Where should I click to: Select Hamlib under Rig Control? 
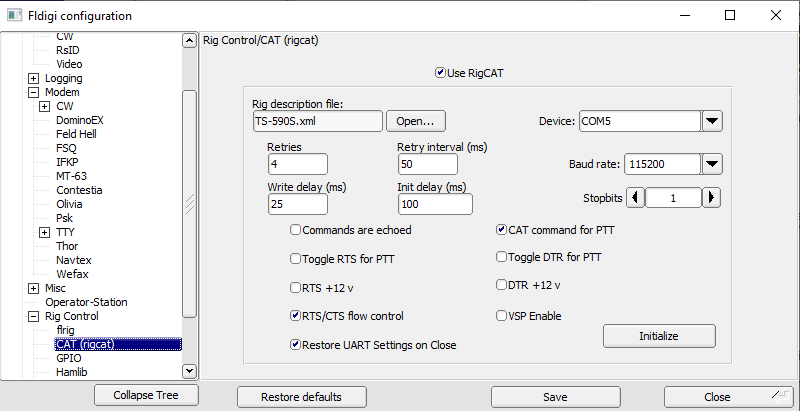click(x=72, y=372)
